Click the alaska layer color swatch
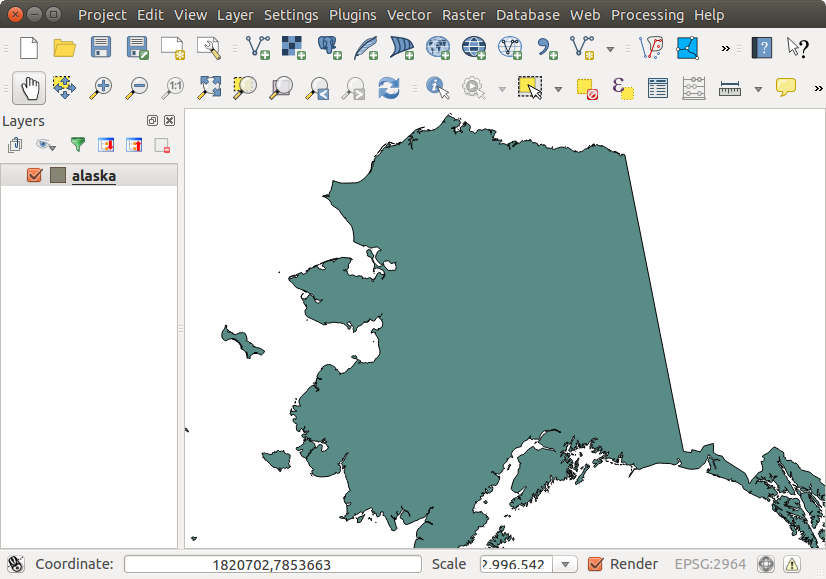Viewport: 826px width, 579px height. tap(58, 176)
